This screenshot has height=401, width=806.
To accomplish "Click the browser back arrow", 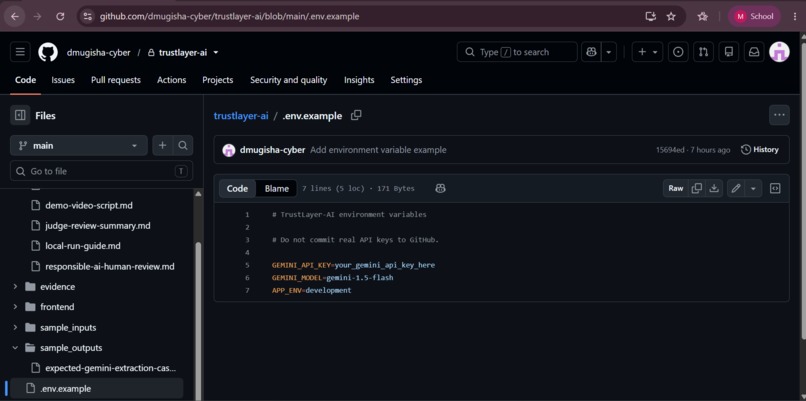I will (x=15, y=16).
